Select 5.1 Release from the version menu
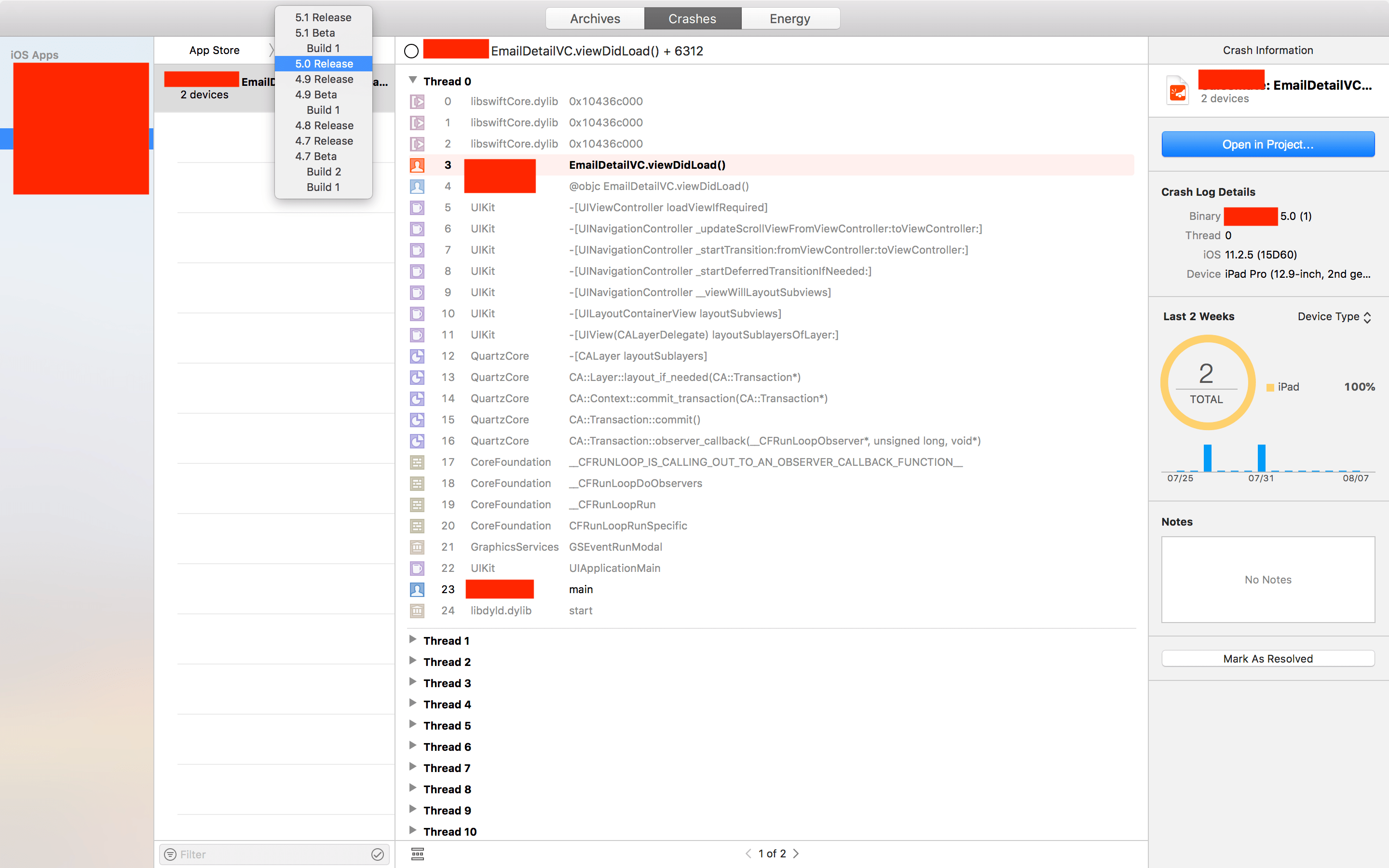The image size is (1389, 868). [x=323, y=17]
